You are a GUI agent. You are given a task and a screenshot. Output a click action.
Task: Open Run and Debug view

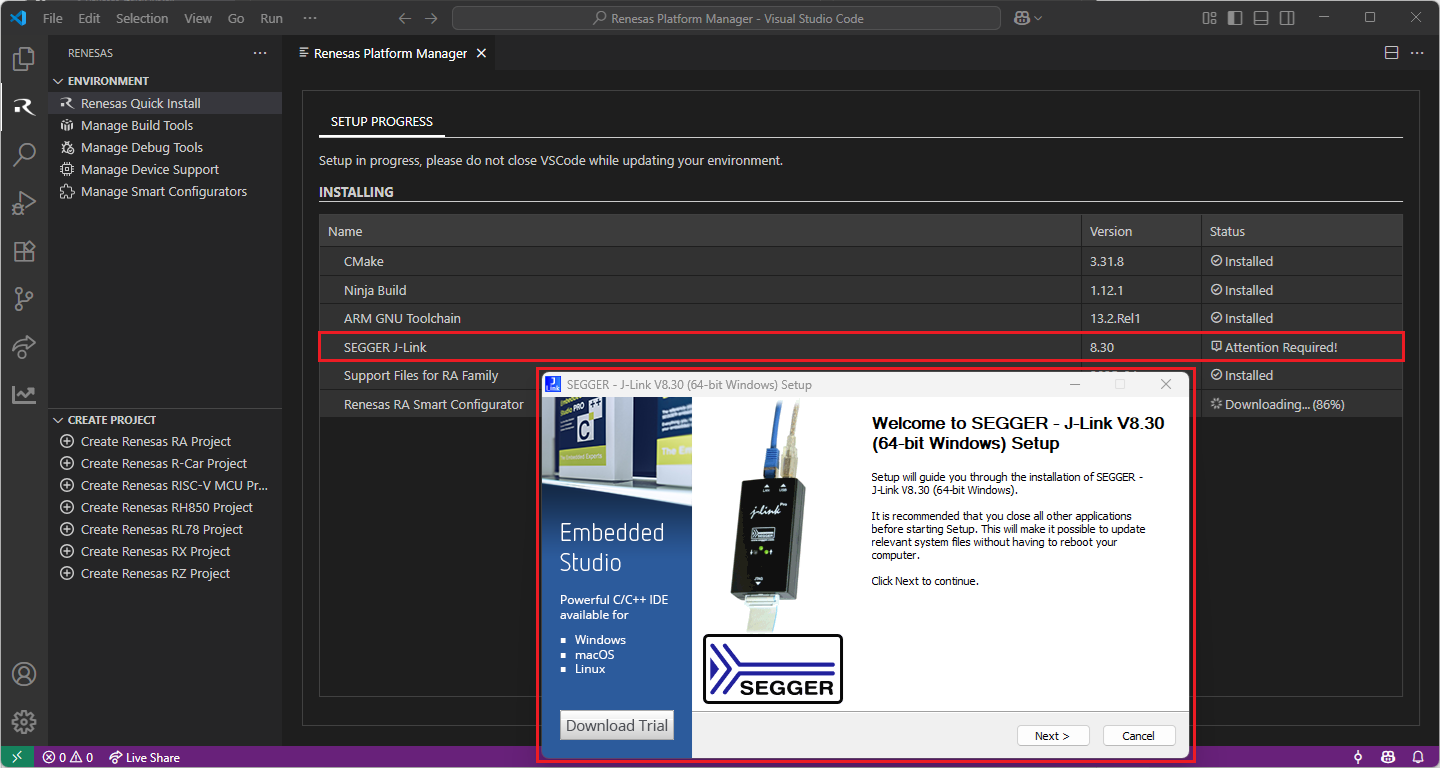pyautogui.click(x=24, y=203)
